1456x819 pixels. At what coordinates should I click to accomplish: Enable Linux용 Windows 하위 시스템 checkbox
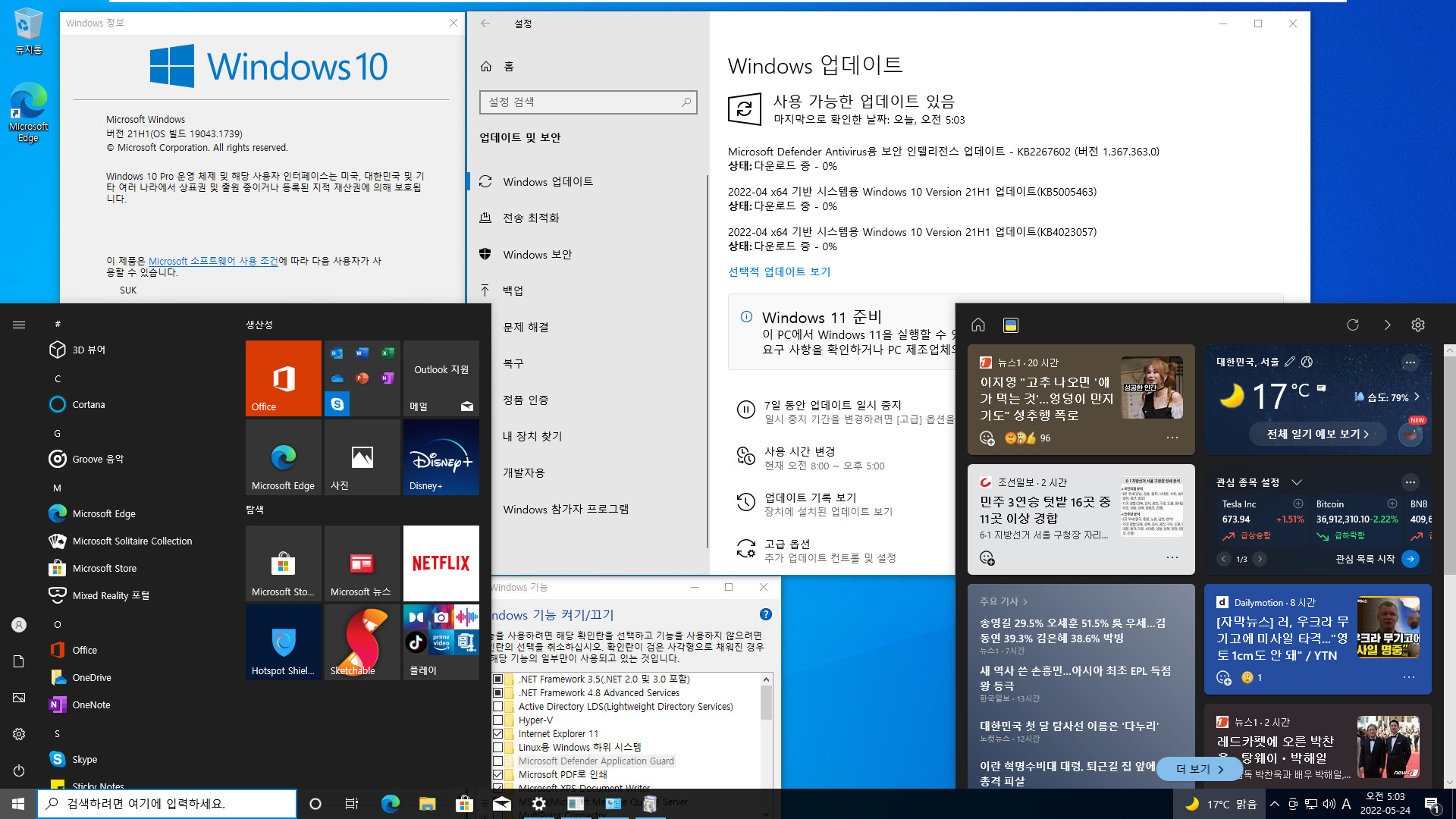(x=498, y=748)
